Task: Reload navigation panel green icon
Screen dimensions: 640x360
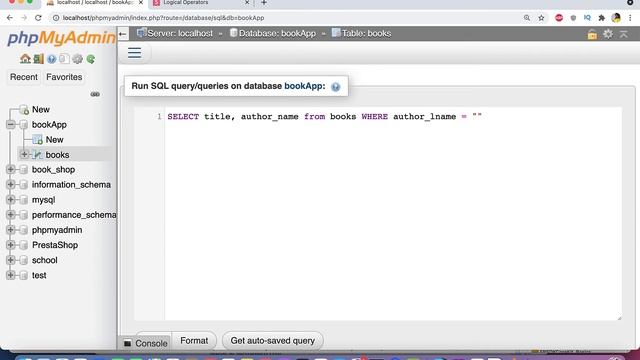Action: point(91,59)
